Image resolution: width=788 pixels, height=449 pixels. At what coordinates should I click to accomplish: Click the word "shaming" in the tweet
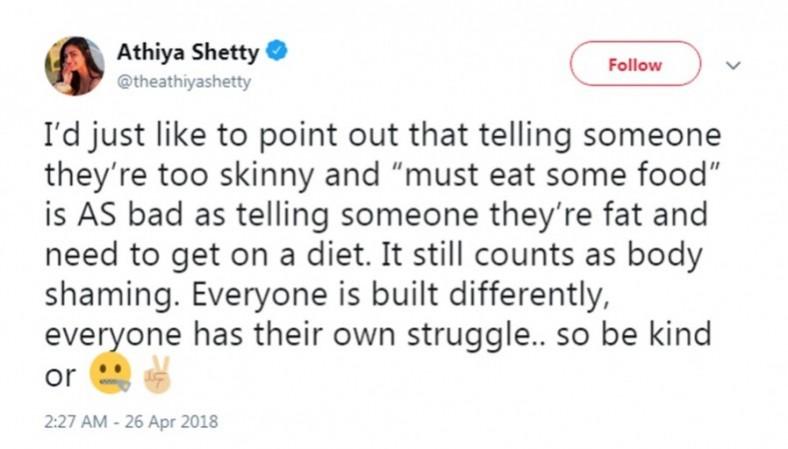[109, 296]
